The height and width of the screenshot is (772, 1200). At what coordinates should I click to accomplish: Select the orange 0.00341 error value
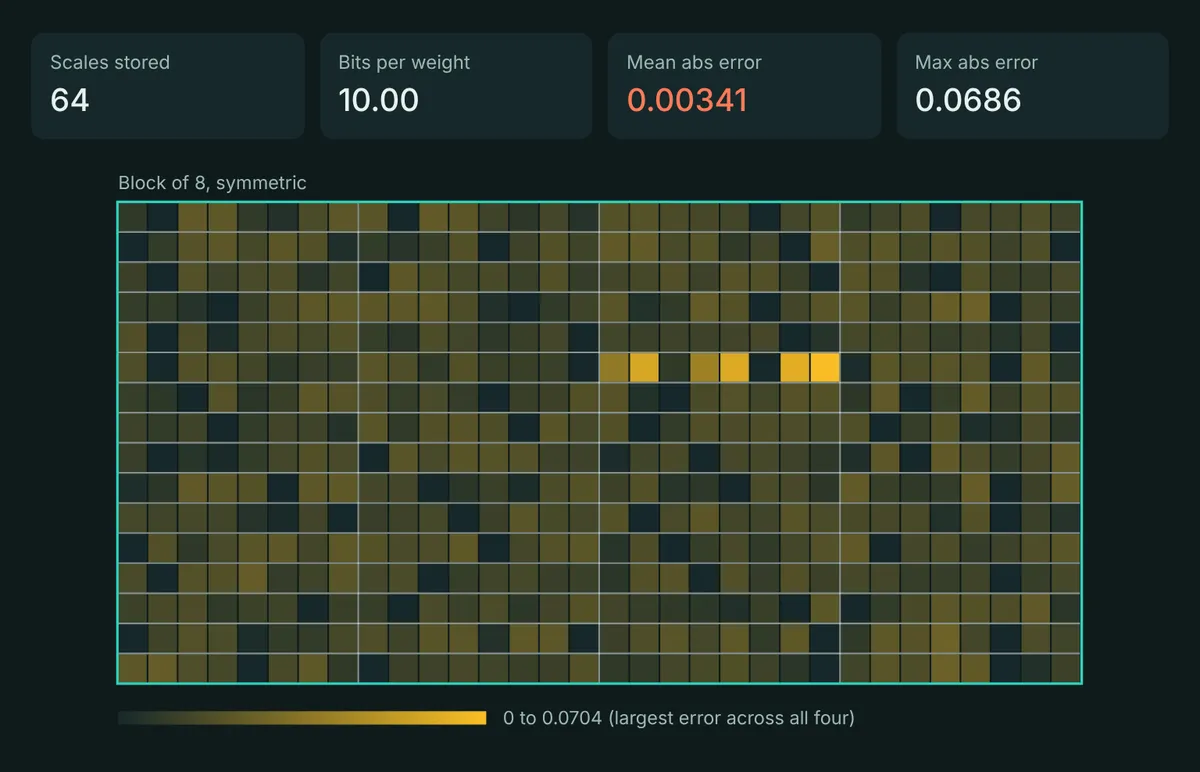click(687, 100)
